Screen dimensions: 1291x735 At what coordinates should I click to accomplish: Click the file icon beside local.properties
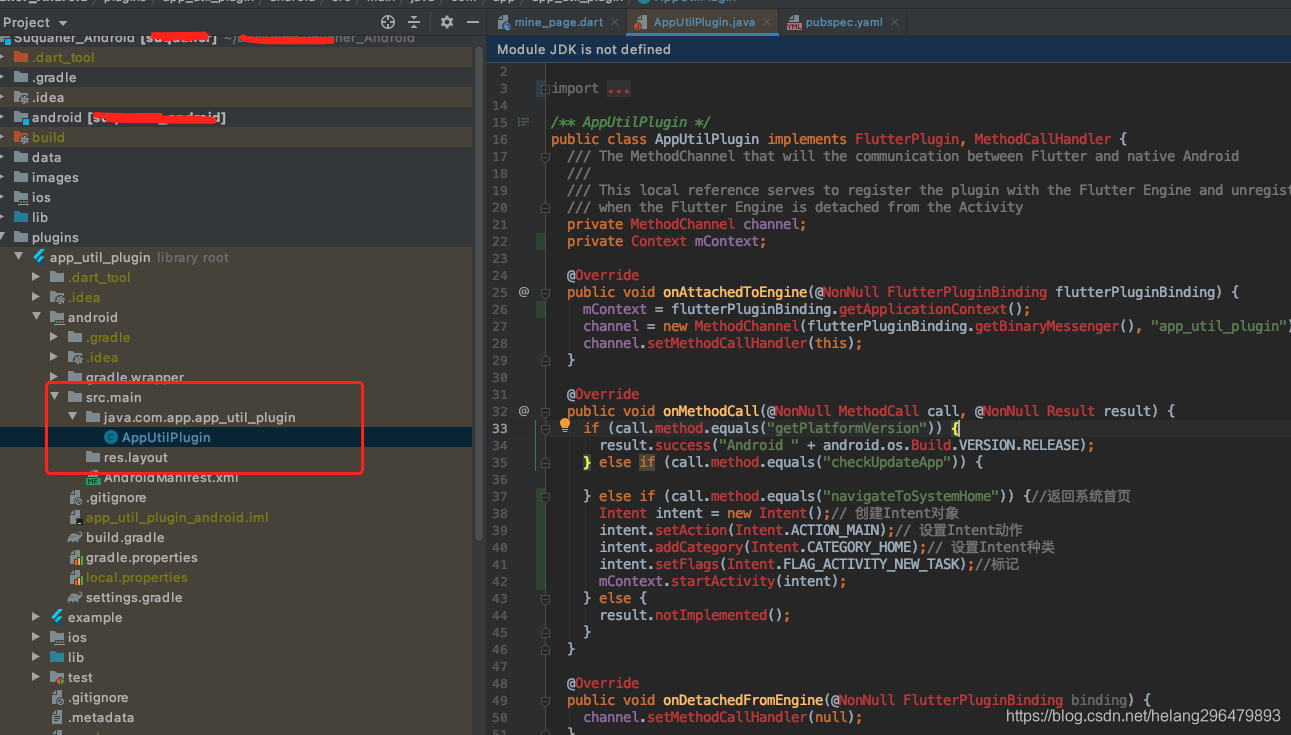(x=75, y=577)
